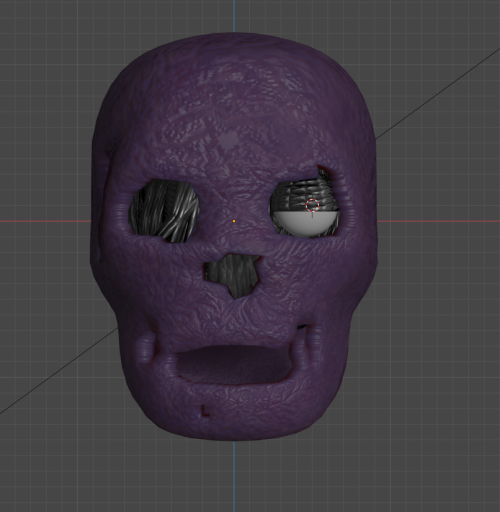Image resolution: width=500 pixels, height=512 pixels.
Task: Click the red-white 3D cursor circle
Action: (x=312, y=205)
